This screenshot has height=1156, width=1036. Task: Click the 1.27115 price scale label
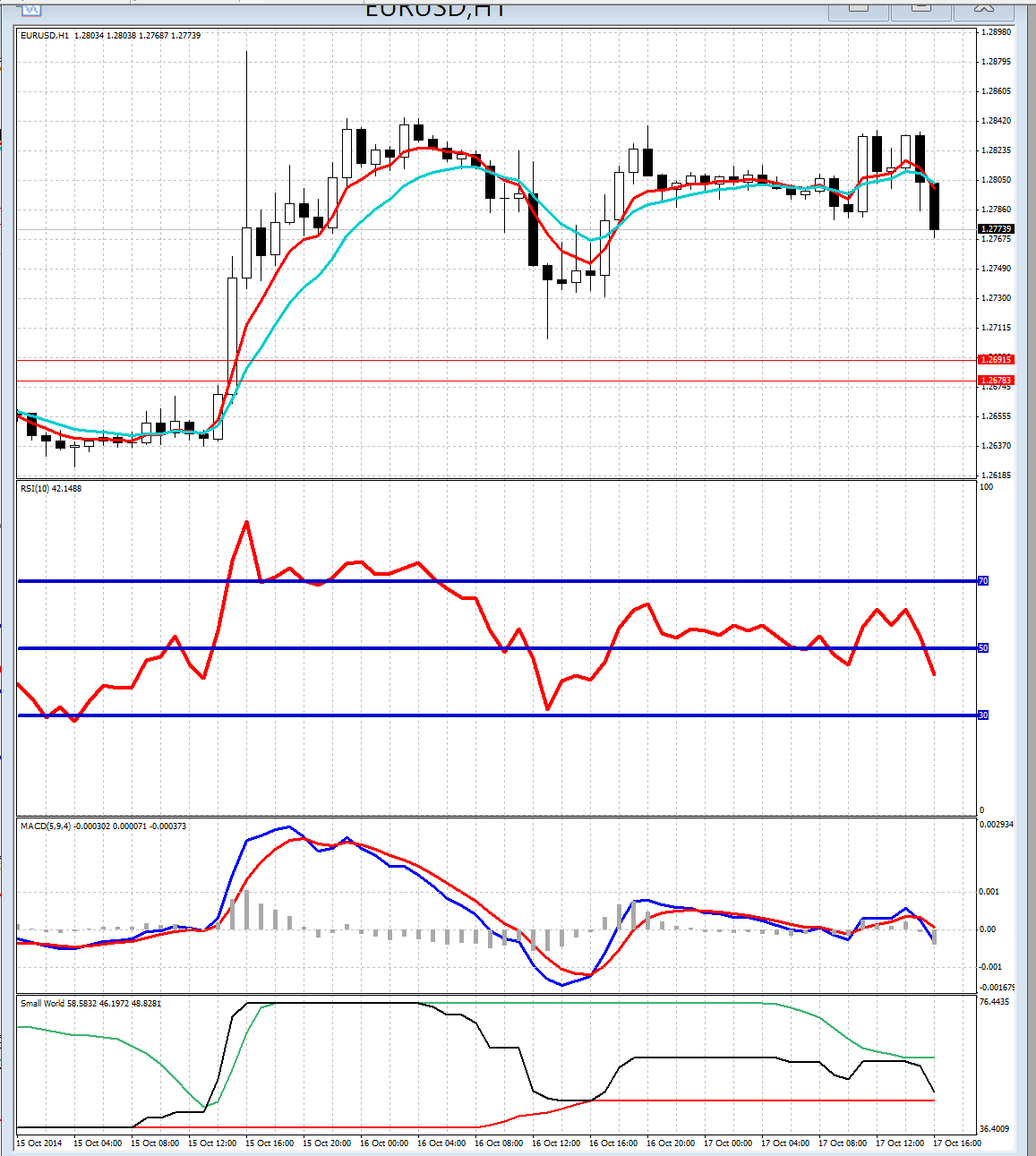[x=996, y=328]
